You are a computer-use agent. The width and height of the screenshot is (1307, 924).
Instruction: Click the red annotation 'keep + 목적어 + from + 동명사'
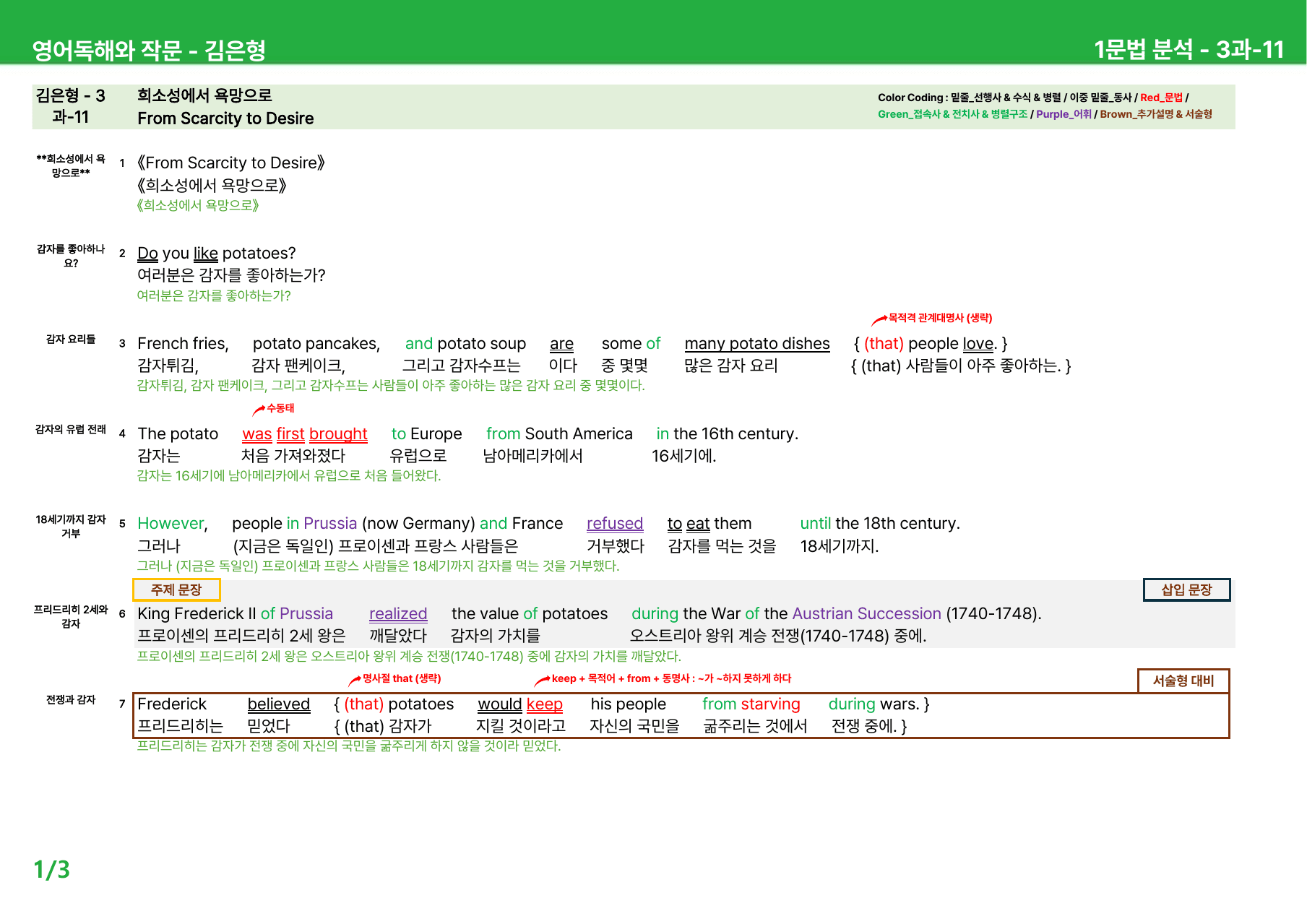coord(671,678)
